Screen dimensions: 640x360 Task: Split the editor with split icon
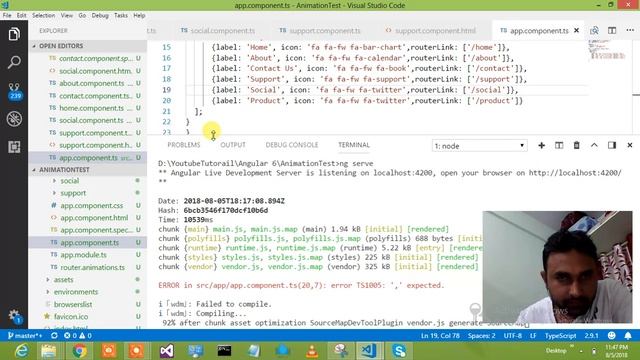point(612,31)
